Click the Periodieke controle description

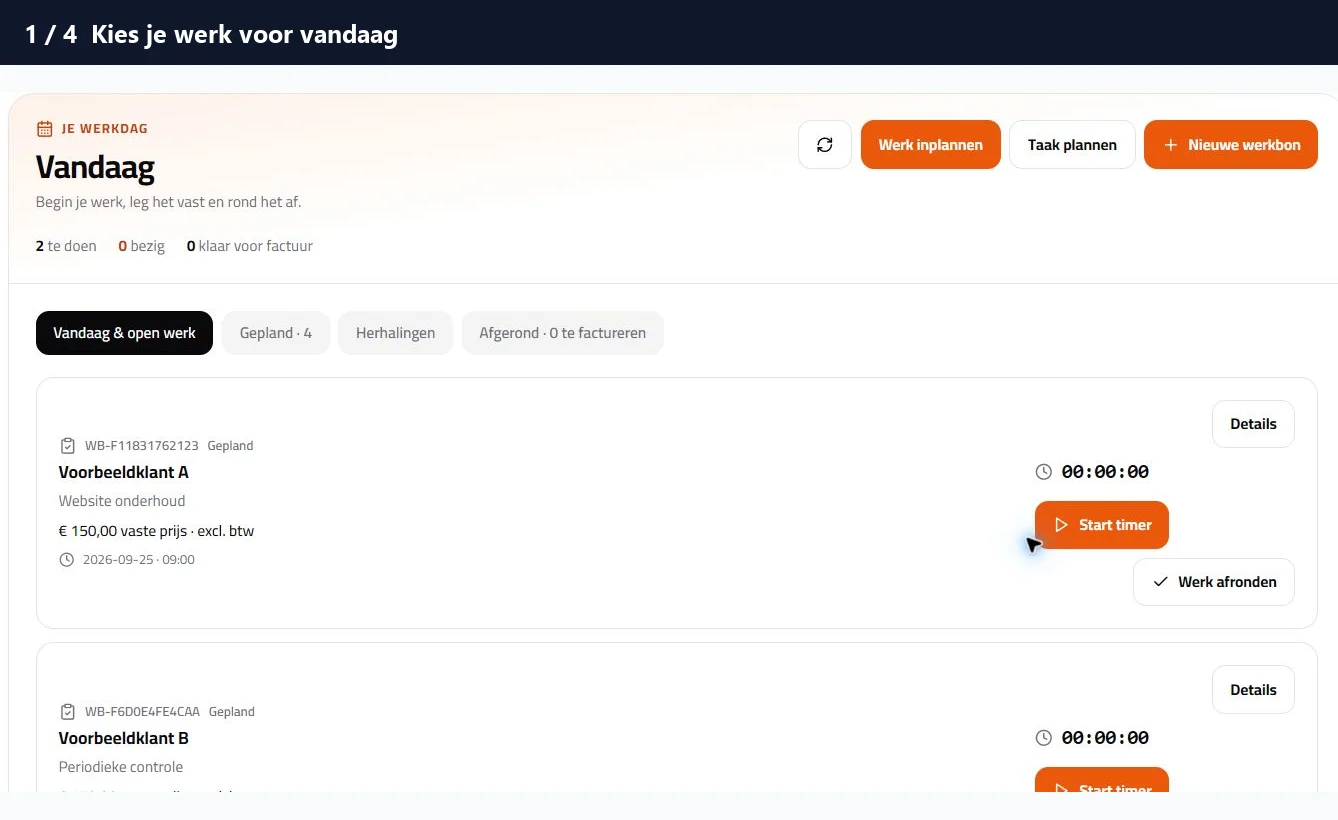tap(121, 767)
